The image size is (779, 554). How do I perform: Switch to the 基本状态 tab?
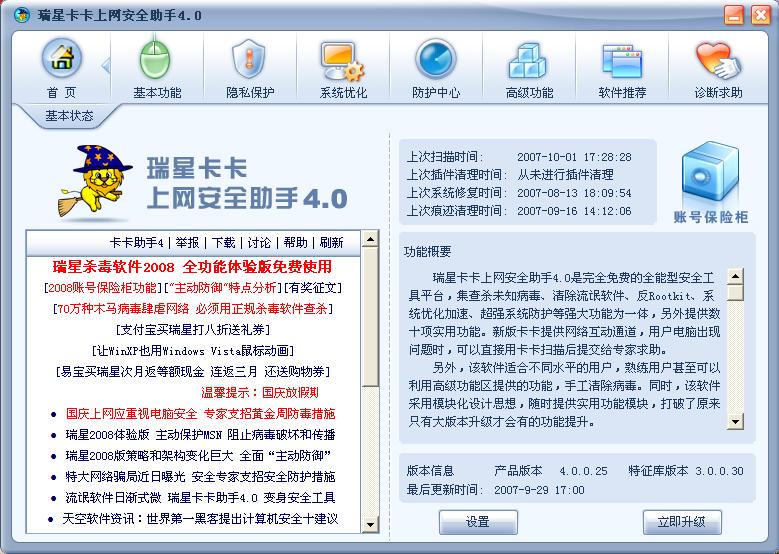(x=69, y=116)
